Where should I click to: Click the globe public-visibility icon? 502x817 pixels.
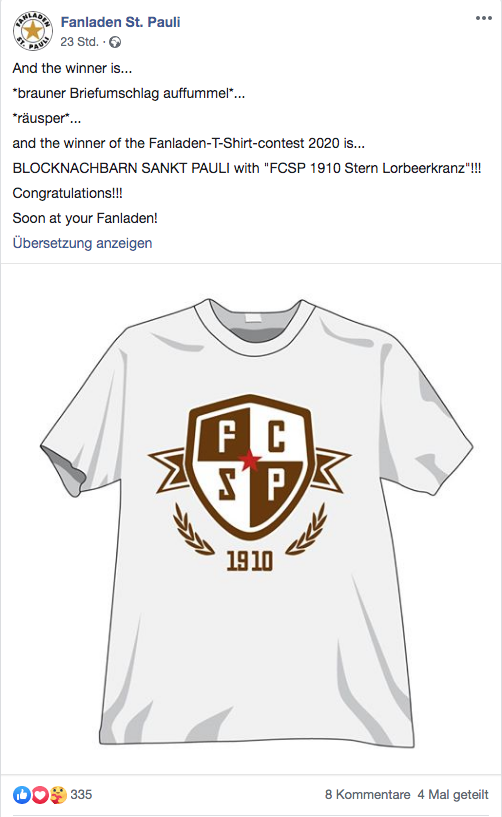click(x=115, y=42)
